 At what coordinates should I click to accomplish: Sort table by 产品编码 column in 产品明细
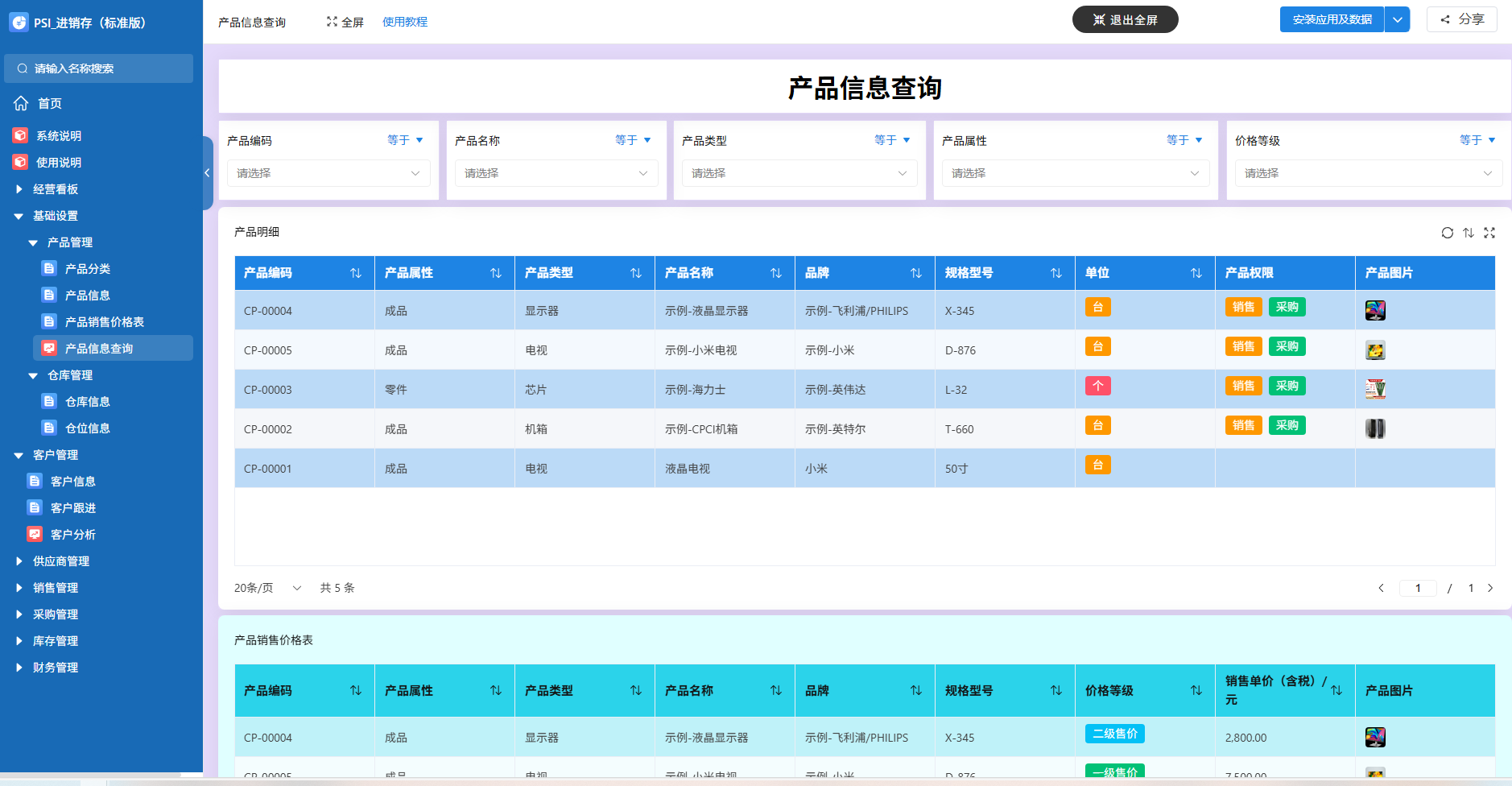coord(355,274)
